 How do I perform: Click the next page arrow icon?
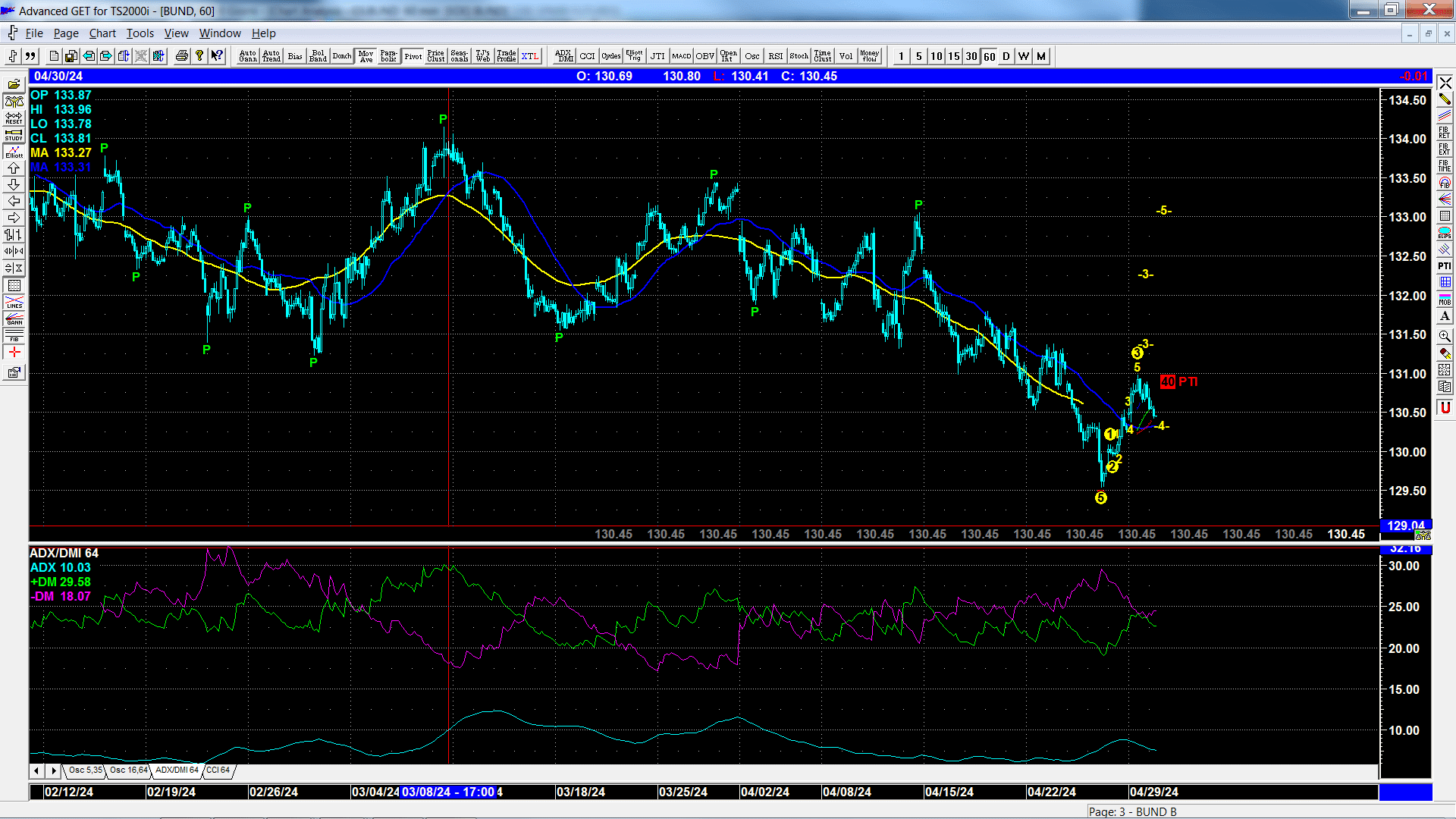point(106,56)
